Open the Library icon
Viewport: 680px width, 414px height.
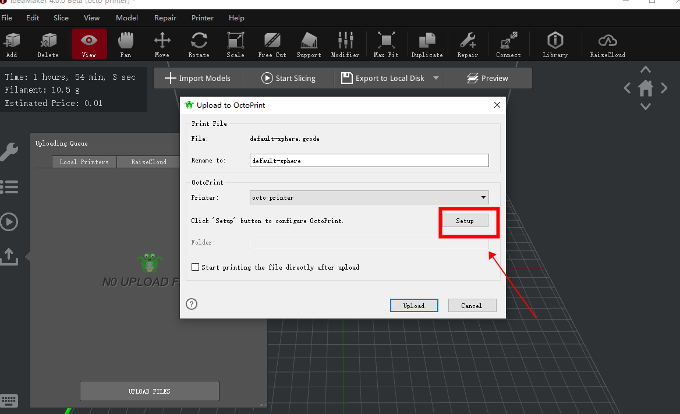(x=555, y=45)
